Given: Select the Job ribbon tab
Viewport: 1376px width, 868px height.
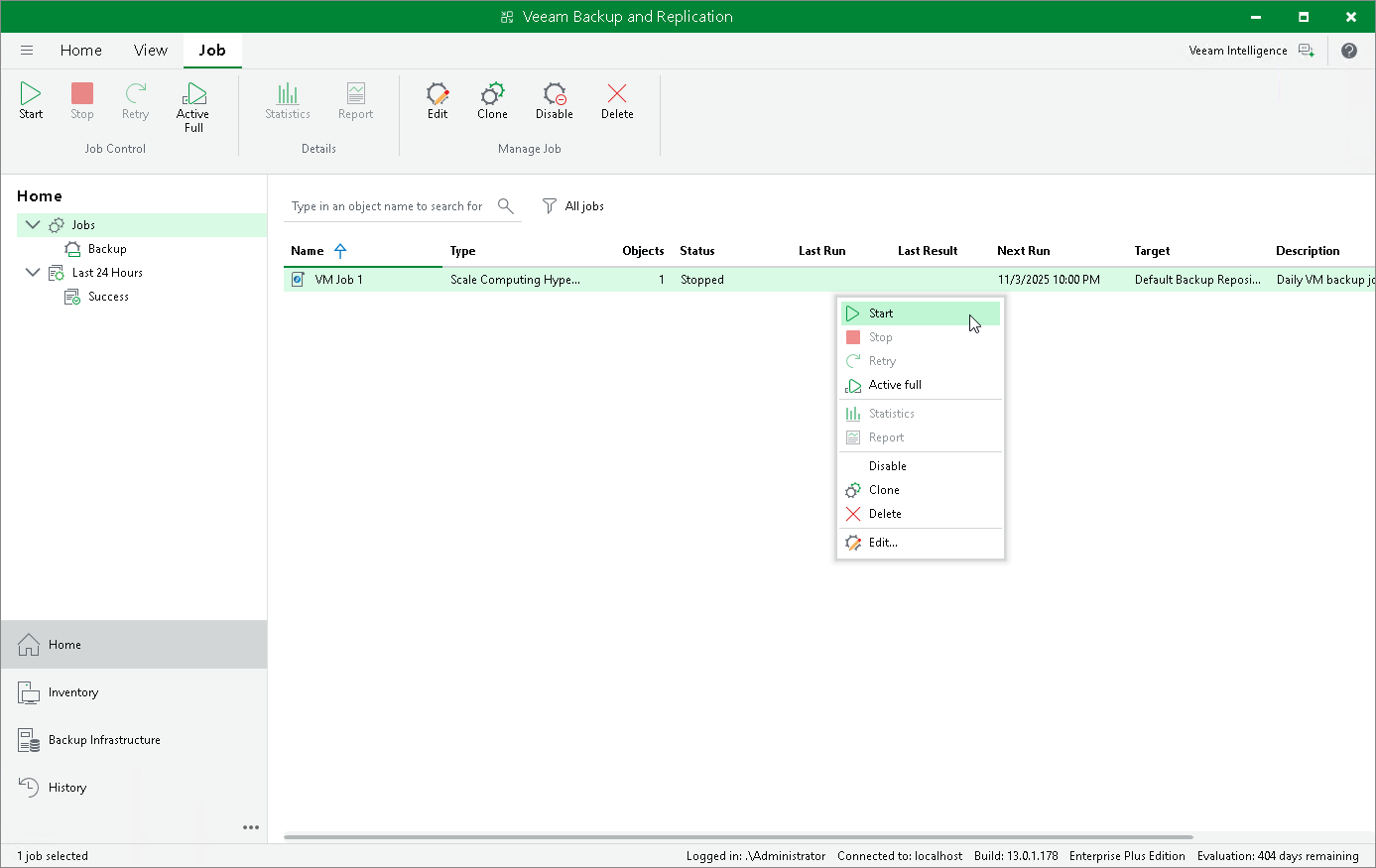Looking at the screenshot, I should coord(212,51).
